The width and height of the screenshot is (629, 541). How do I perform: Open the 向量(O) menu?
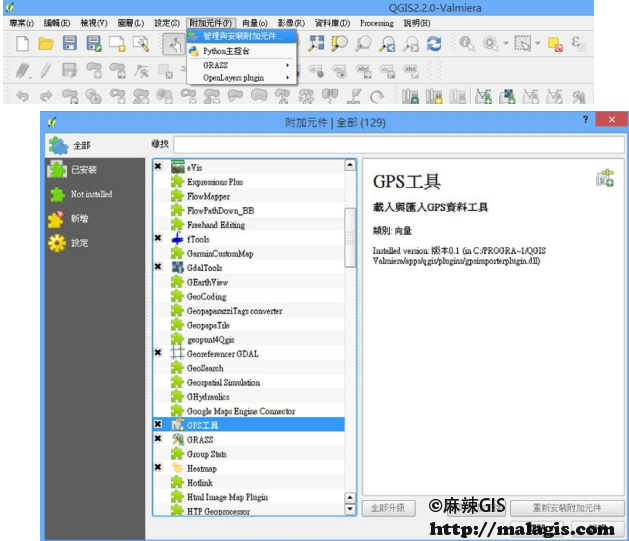pyautogui.click(x=255, y=23)
